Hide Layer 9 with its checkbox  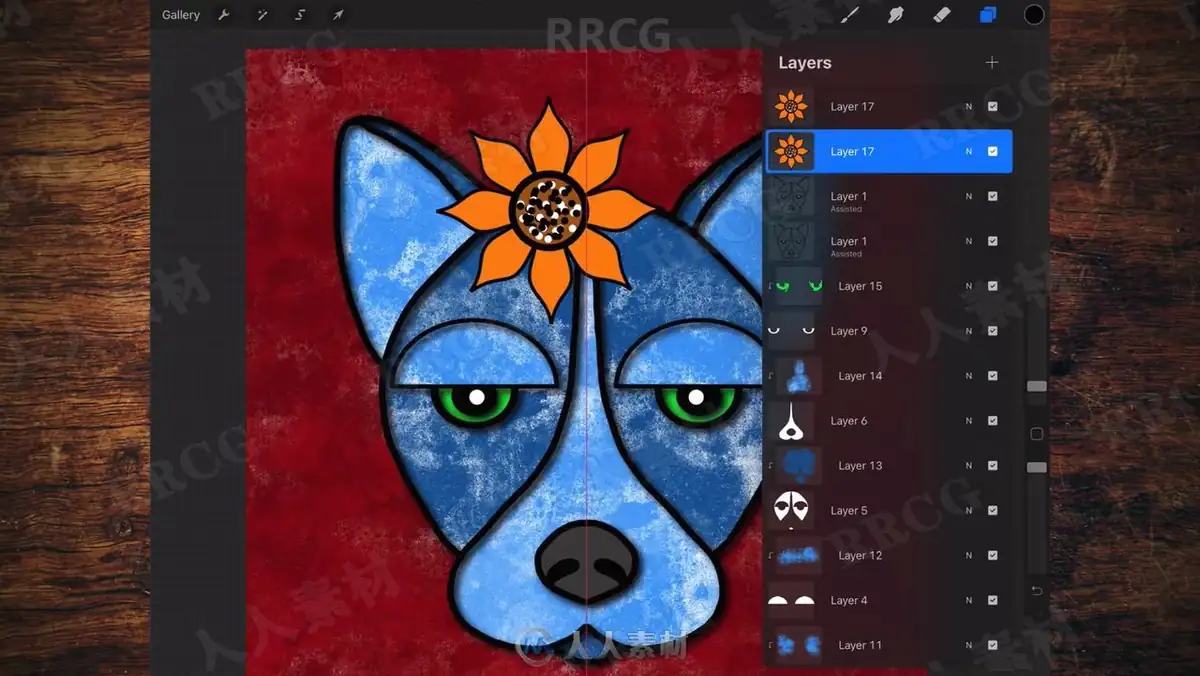[x=993, y=331]
